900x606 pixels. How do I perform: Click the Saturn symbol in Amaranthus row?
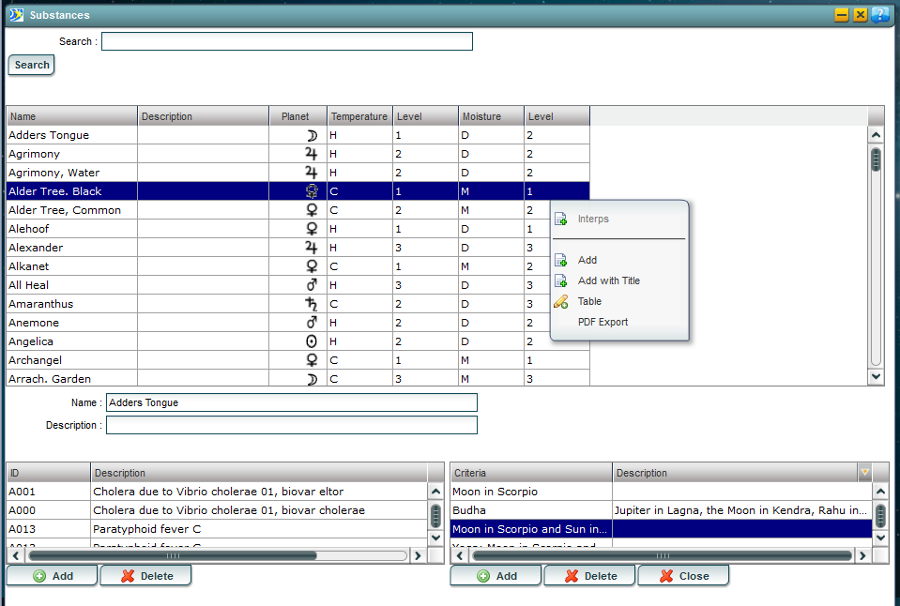(311, 304)
